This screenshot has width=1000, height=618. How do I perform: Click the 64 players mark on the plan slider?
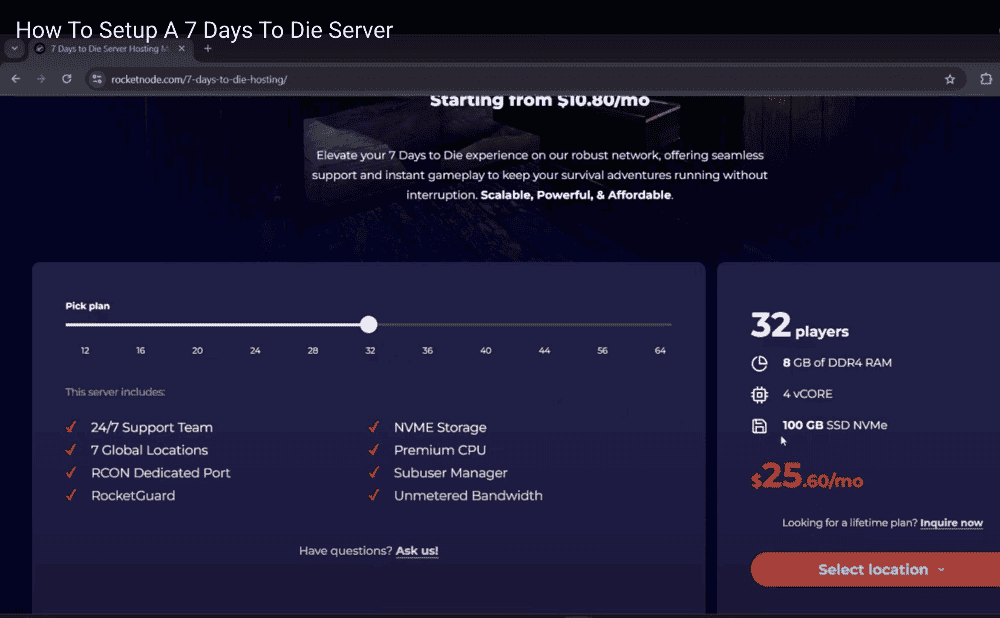coord(660,325)
